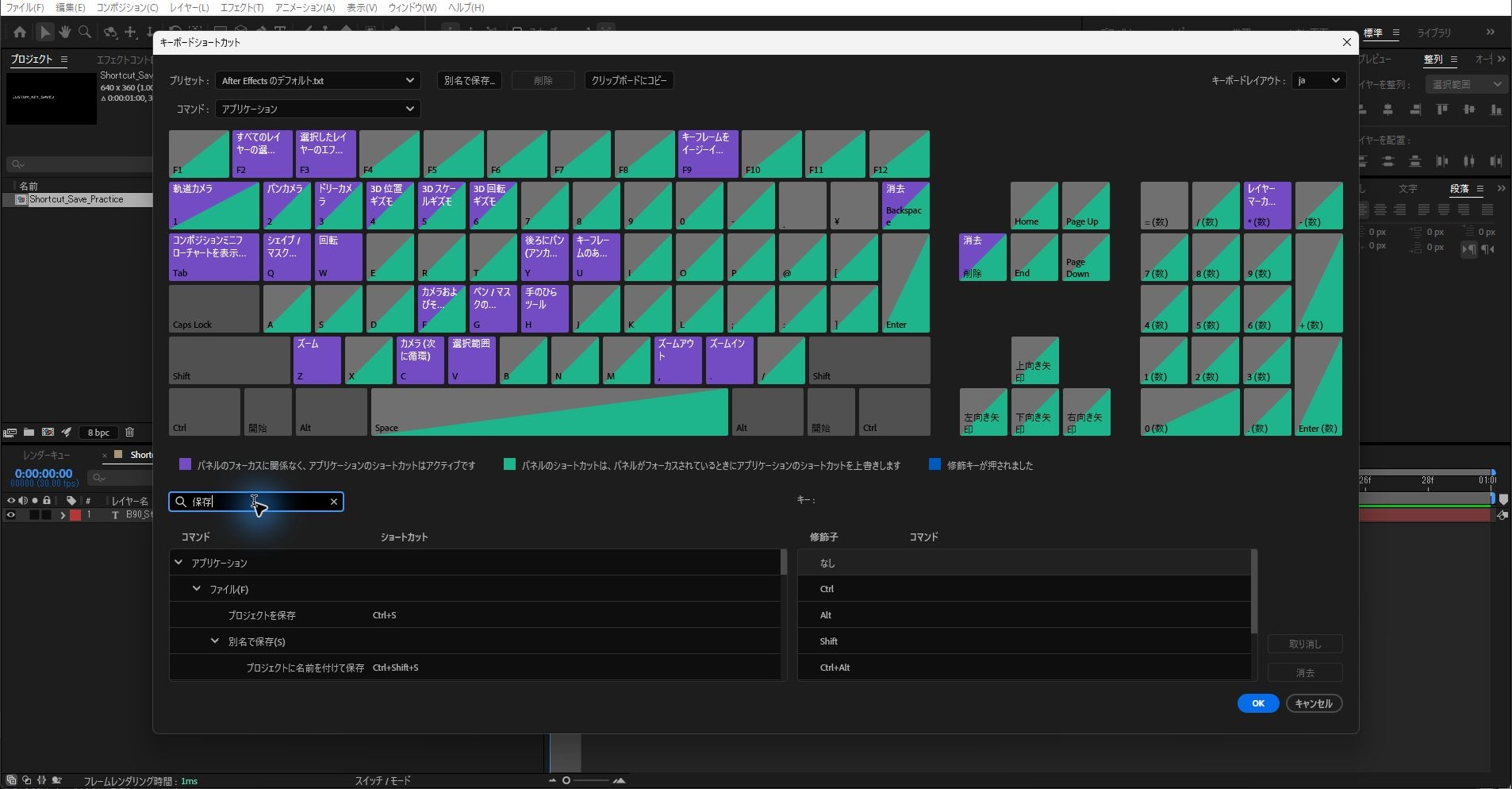Click the label tag column header

71,501
